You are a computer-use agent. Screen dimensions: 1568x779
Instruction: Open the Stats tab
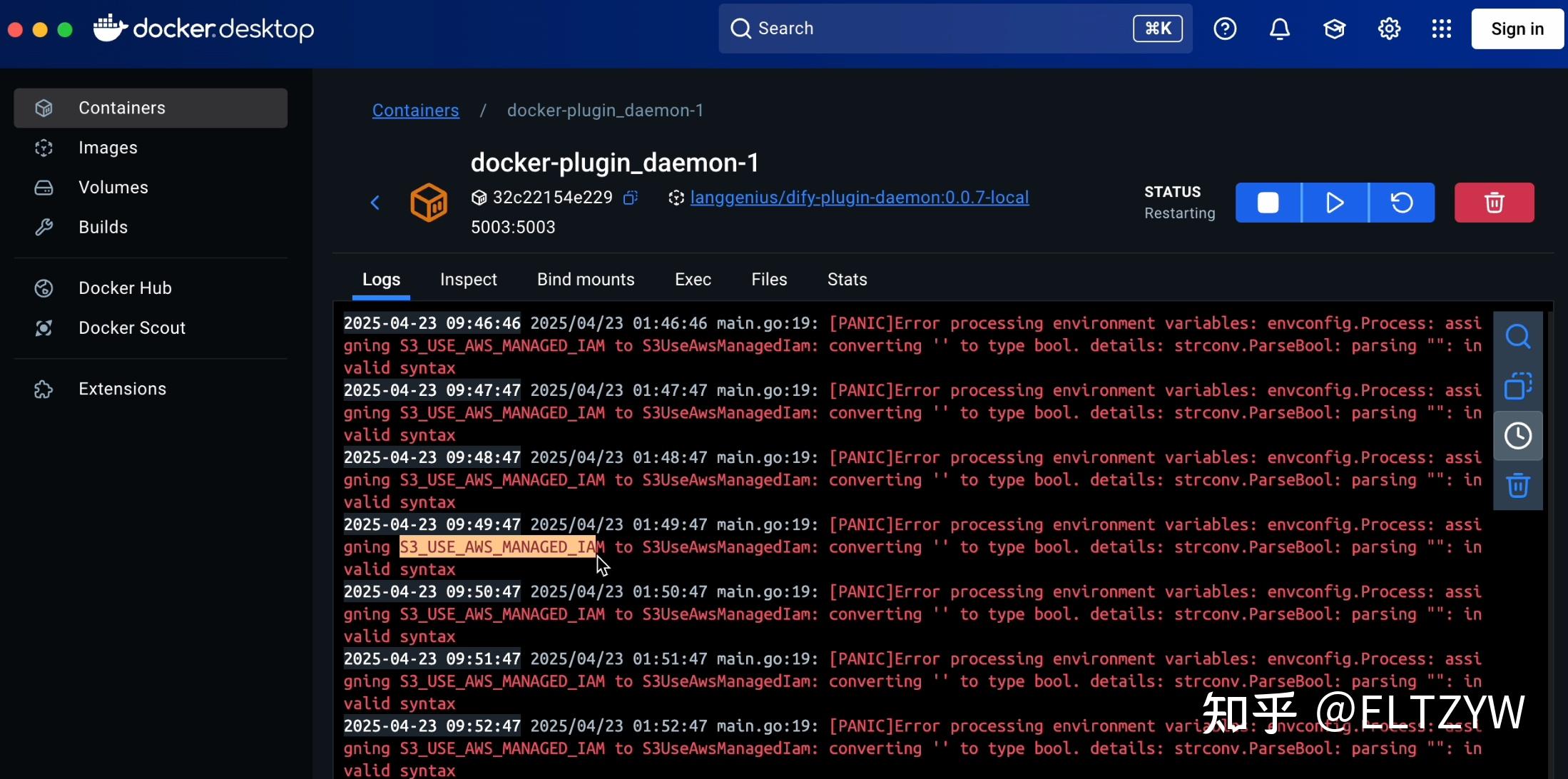846,280
